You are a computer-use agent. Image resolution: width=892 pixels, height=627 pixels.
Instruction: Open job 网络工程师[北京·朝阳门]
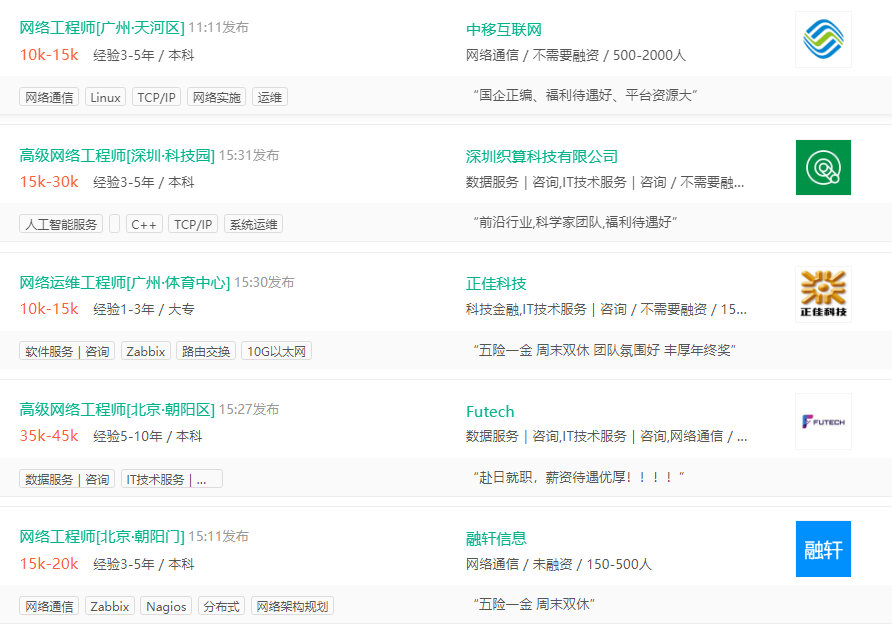[102, 536]
